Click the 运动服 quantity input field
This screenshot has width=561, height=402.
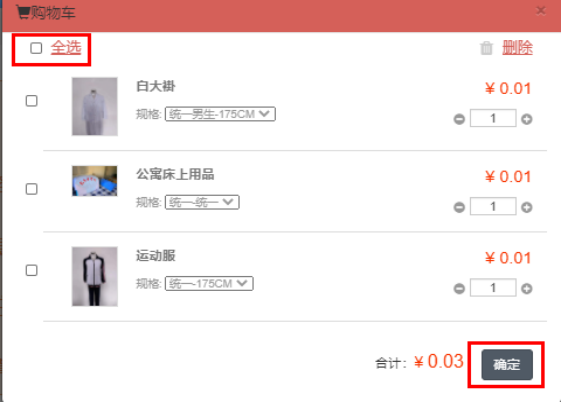pos(493,288)
